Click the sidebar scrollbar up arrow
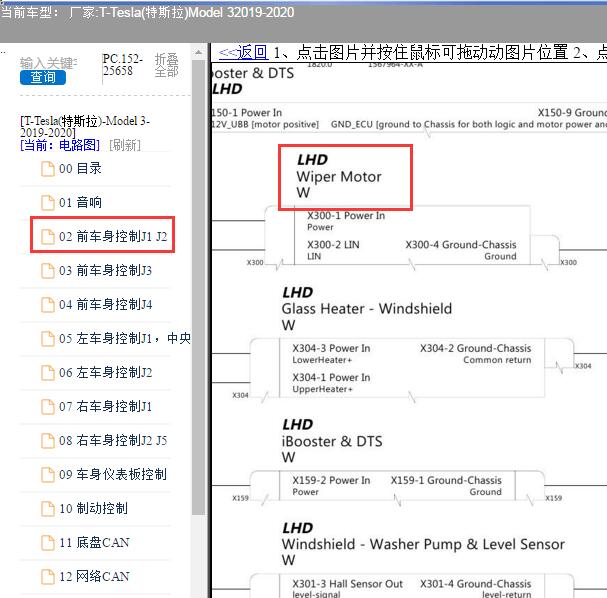Viewport: 607px width, 598px height. click(199, 52)
